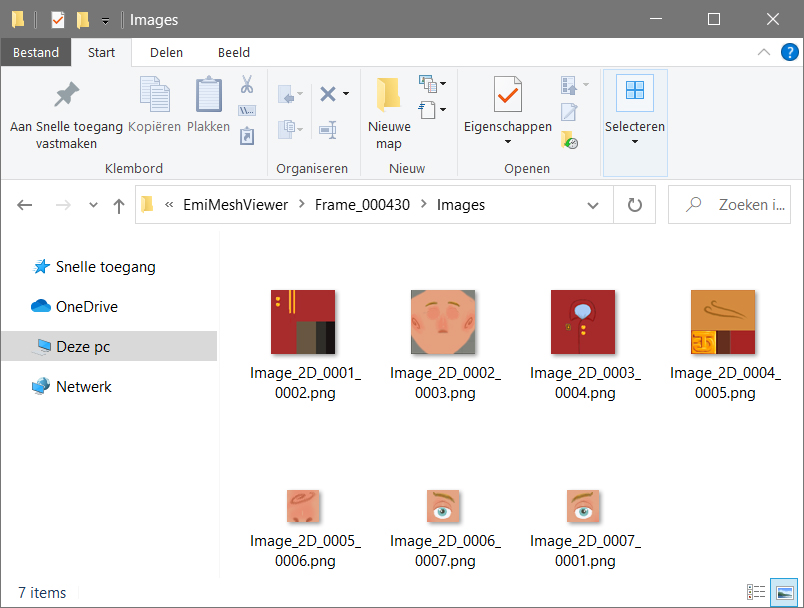Click the scissors cut icon
The width and height of the screenshot is (804, 608).
pyautogui.click(x=247, y=84)
